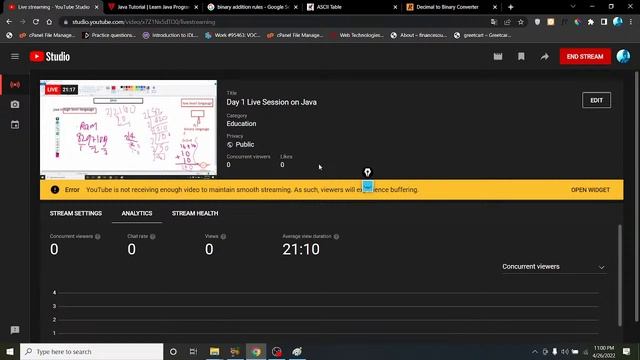Show hidden system tray icons chevron
This screenshot has height=360, width=640.
535,351
